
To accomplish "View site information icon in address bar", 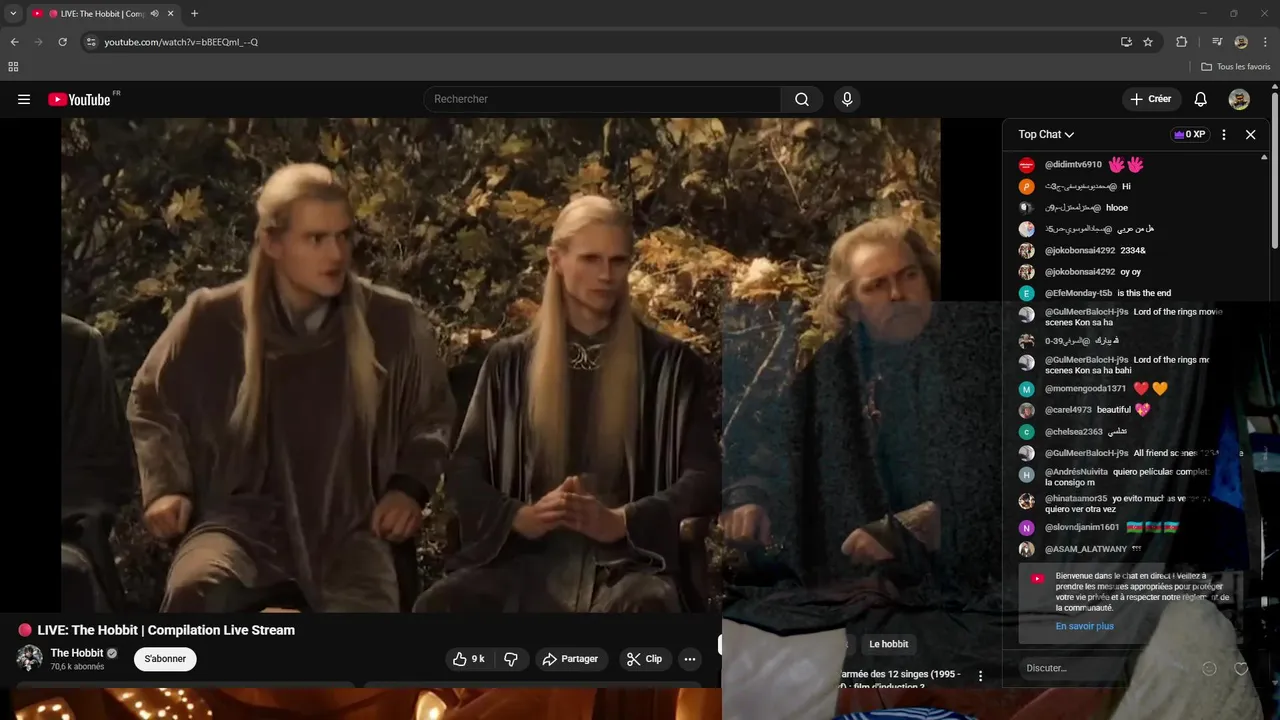I will coord(91,42).
